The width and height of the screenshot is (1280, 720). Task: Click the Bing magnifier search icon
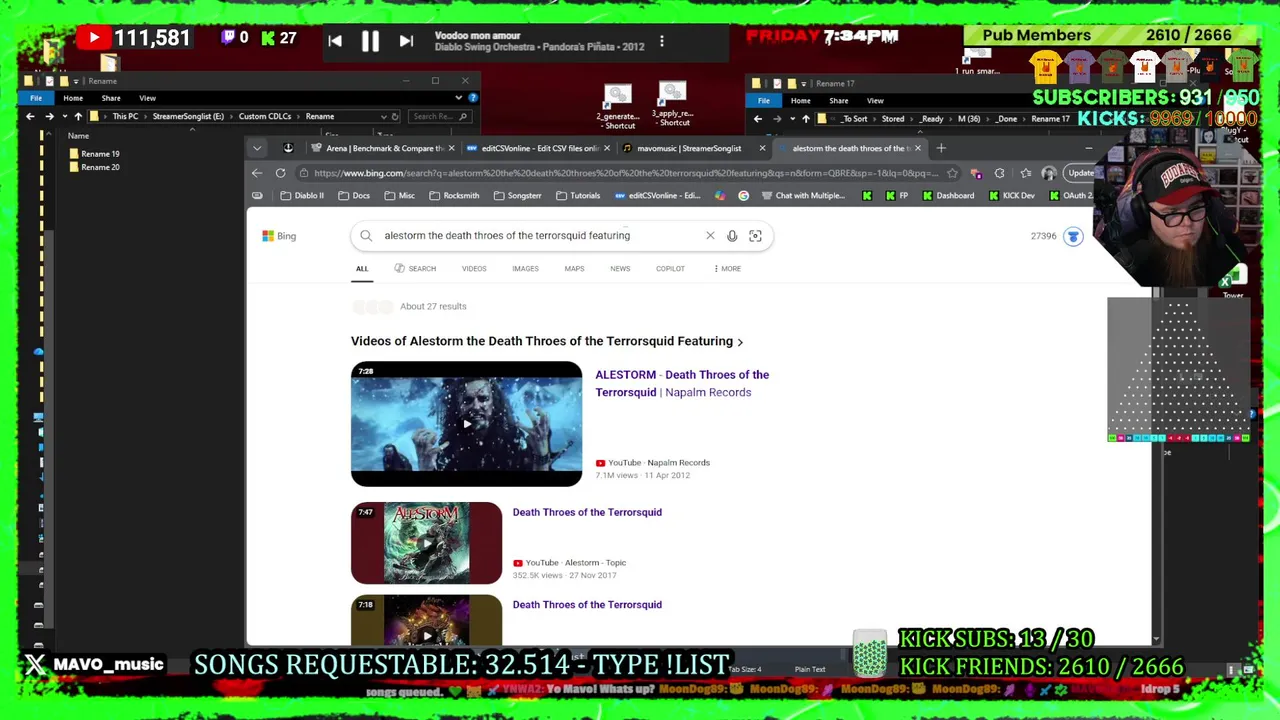pos(366,235)
